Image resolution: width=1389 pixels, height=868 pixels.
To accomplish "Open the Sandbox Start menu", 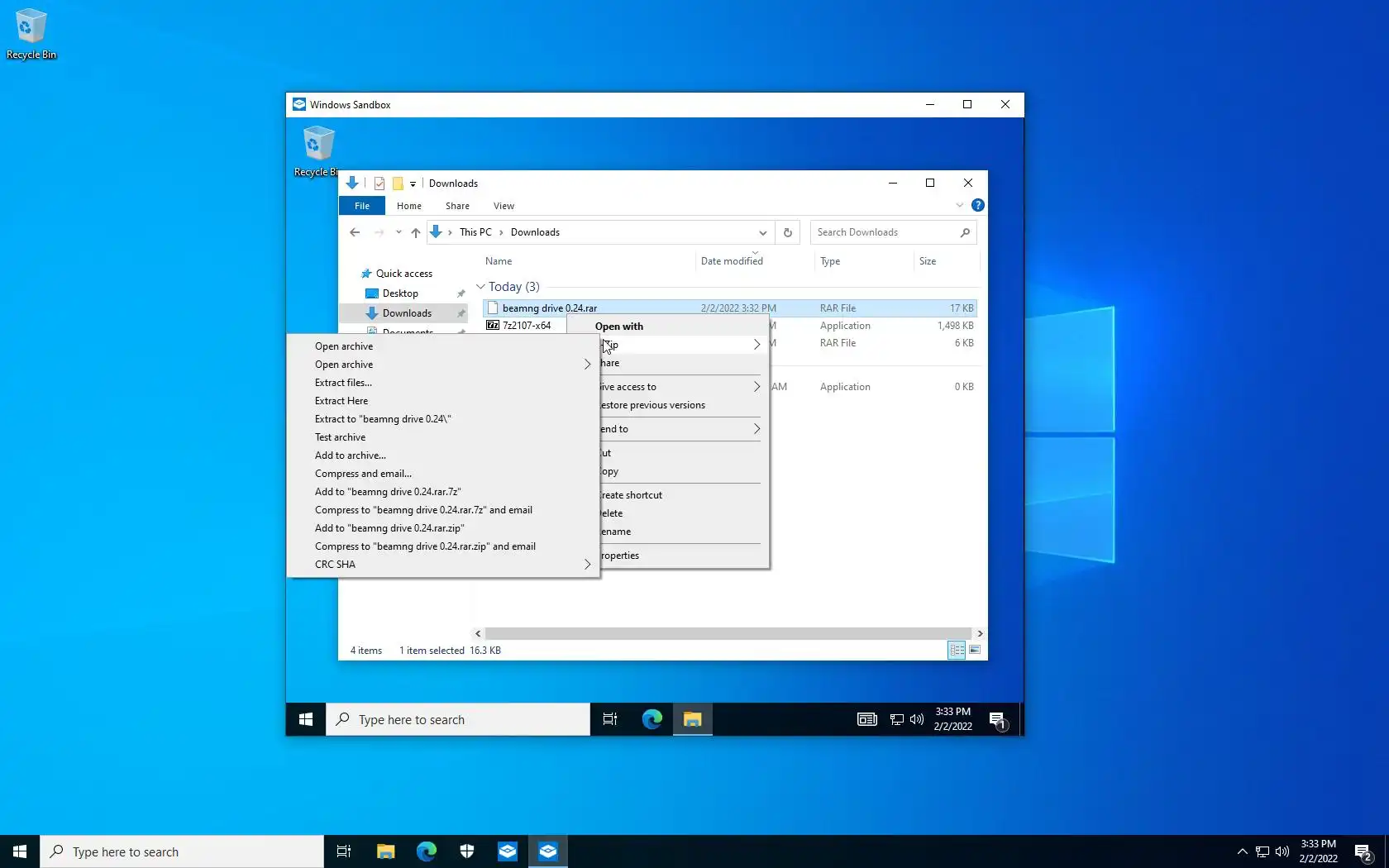I will coord(306,720).
